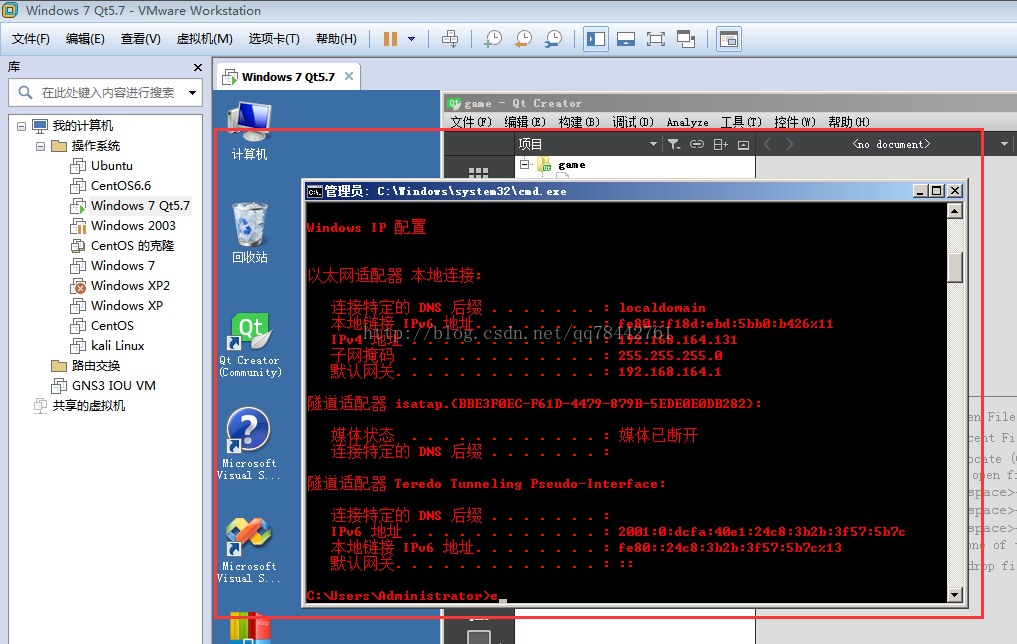Image resolution: width=1017 pixels, height=644 pixels.
Task: Click the close sidebar panel icon in Qt Creator
Action: pos(743,145)
